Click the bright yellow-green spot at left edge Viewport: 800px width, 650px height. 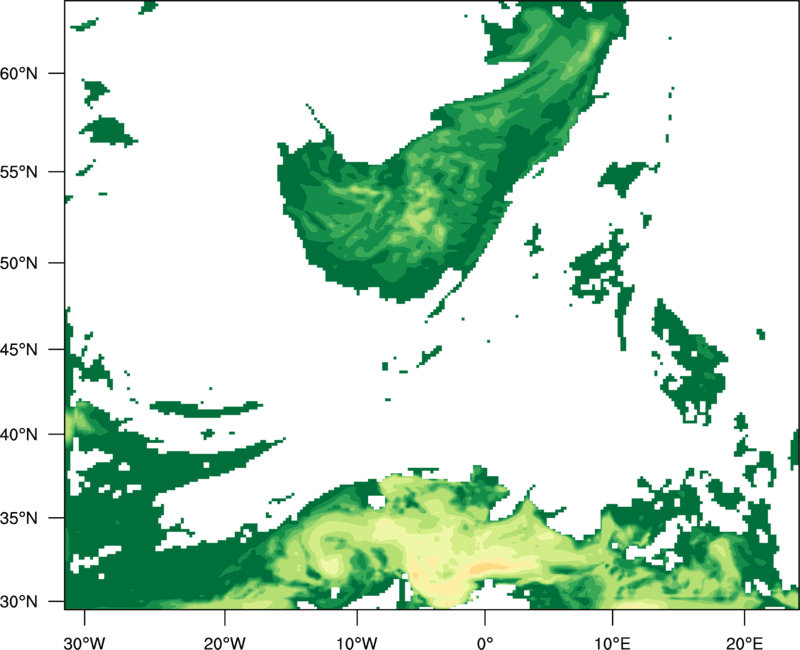(x=70, y=425)
